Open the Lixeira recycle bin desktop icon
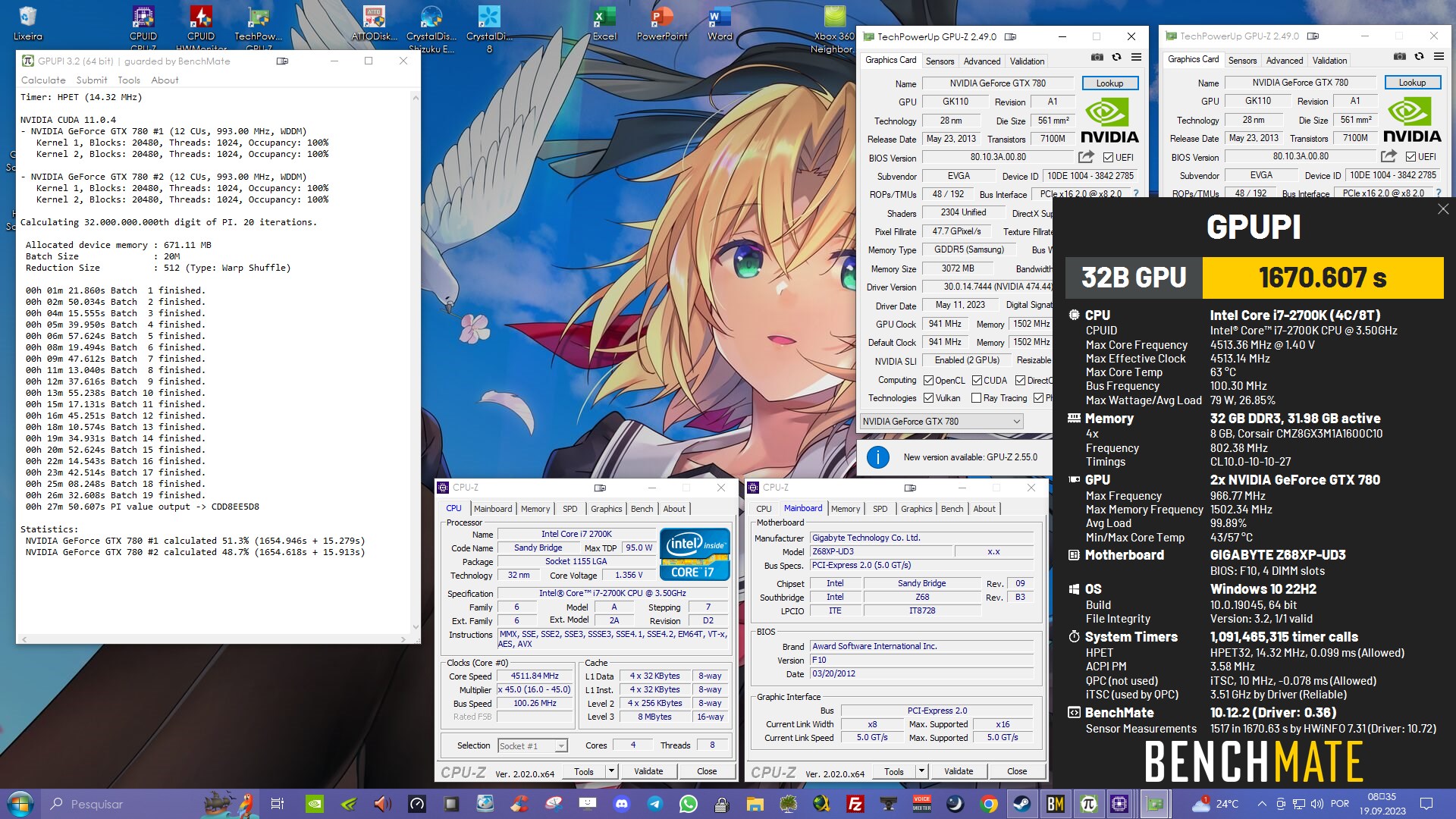The width and height of the screenshot is (1456, 819). 28,24
